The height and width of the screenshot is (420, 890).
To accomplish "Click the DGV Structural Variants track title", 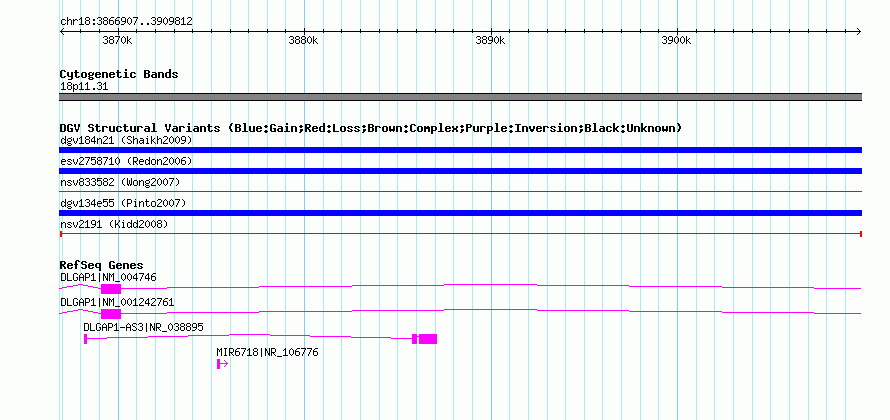I will (x=371, y=128).
